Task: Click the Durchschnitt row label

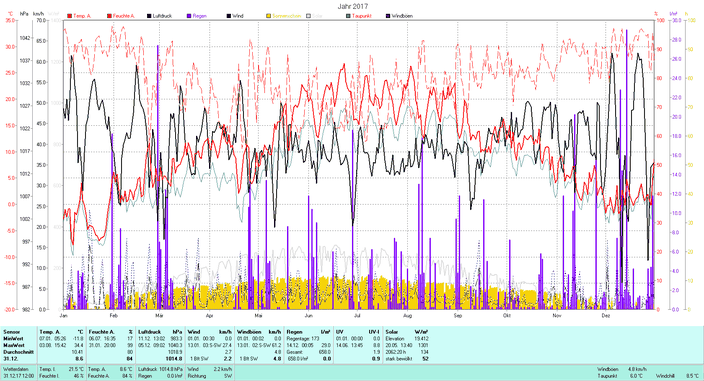Action: pyautogui.click(x=18, y=352)
